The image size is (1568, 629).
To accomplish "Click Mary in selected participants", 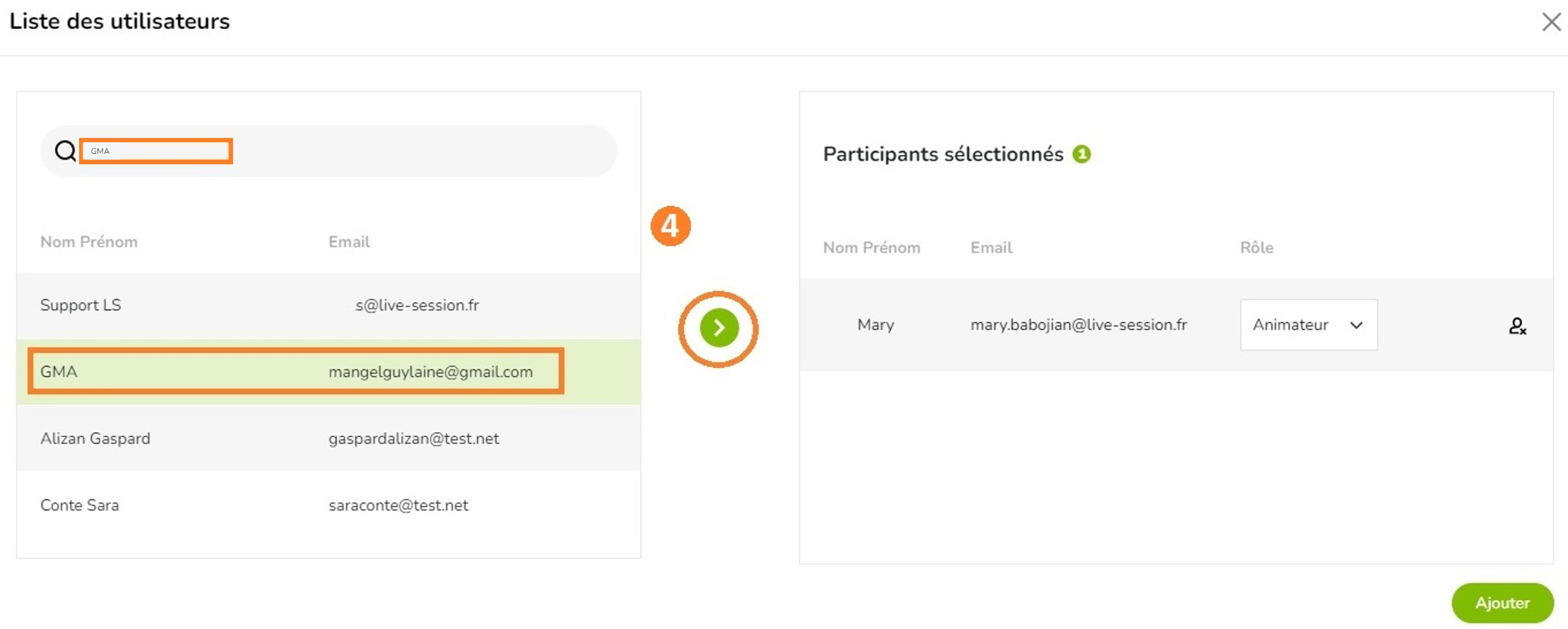I will [x=875, y=325].
